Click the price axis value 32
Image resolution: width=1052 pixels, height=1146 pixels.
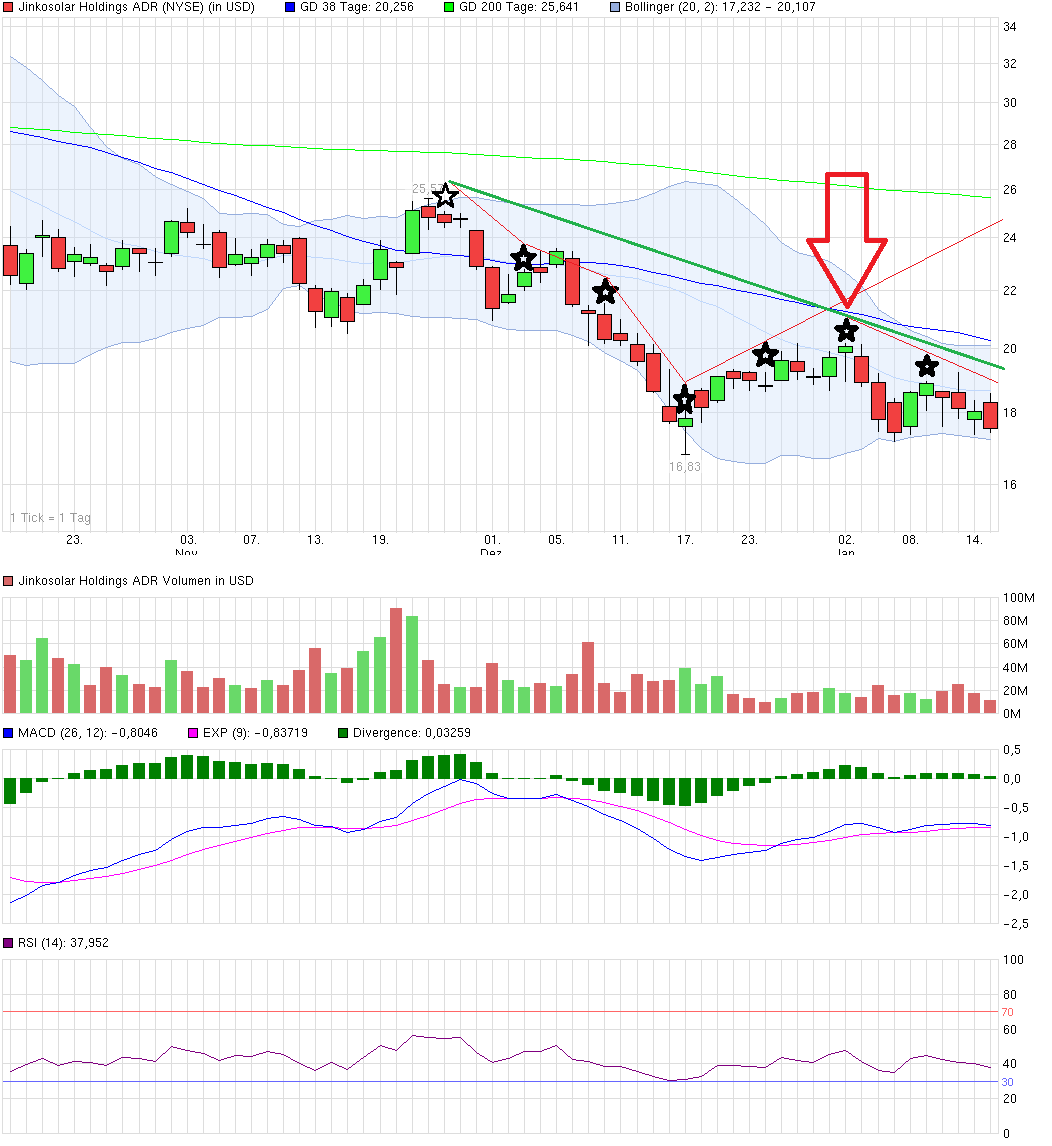pyautogui.click(x=1010, y=64)
